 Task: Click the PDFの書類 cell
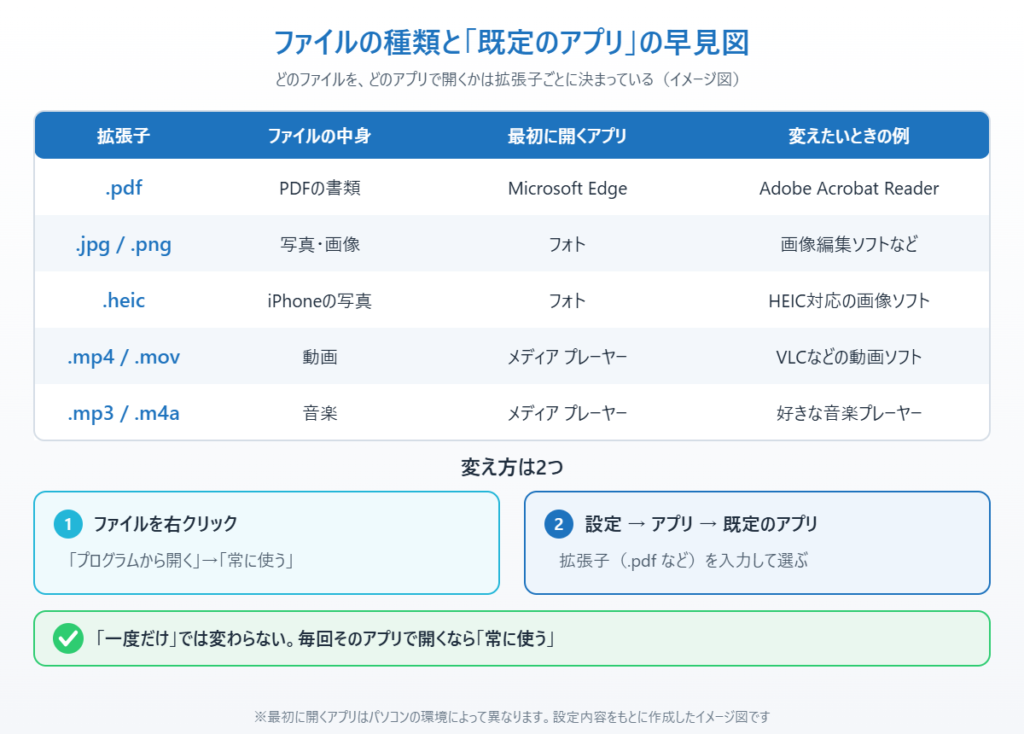[319, 188]
